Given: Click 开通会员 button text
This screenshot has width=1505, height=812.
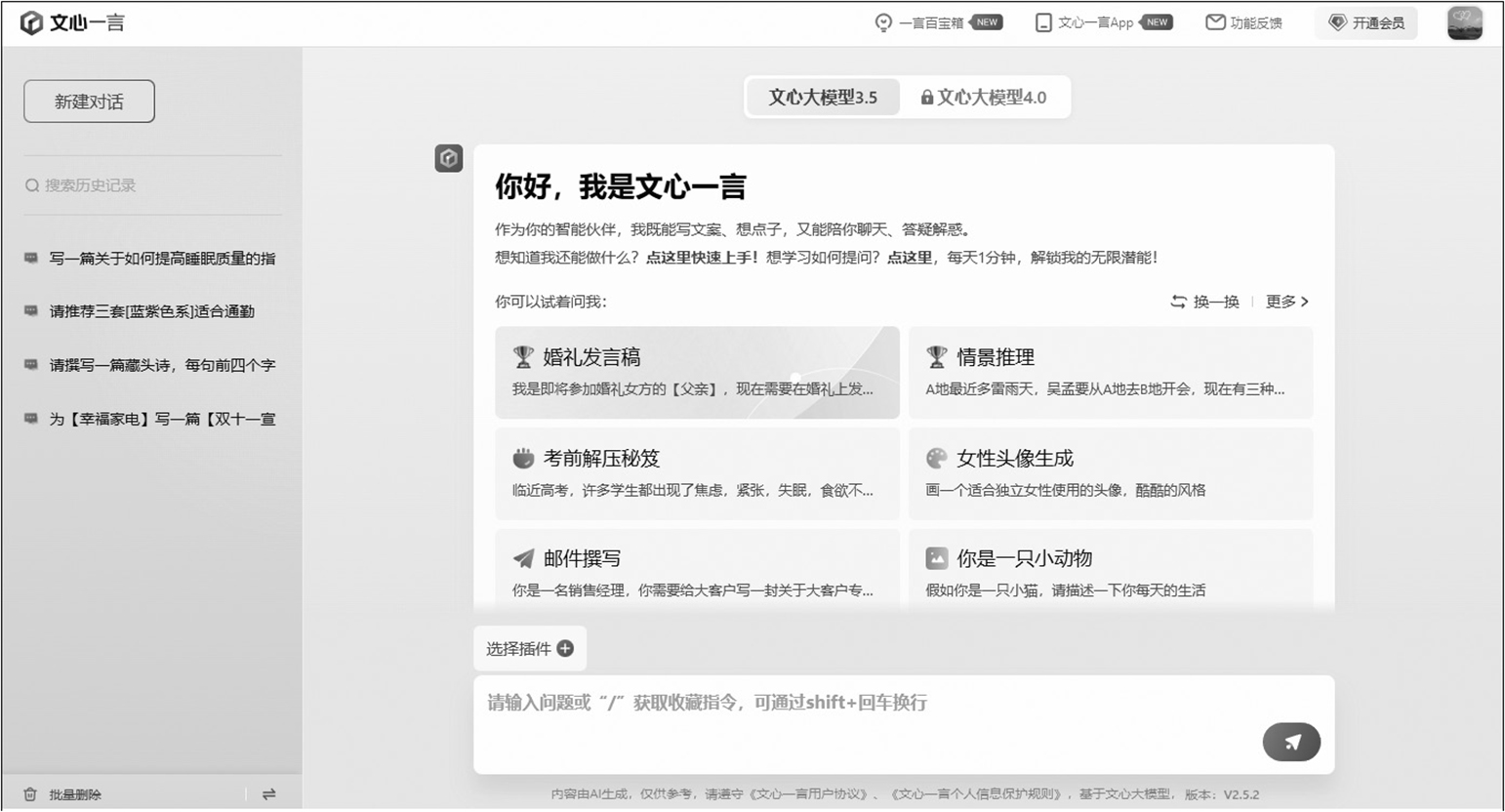Looking at the screenshot, I should [1378, 22].
